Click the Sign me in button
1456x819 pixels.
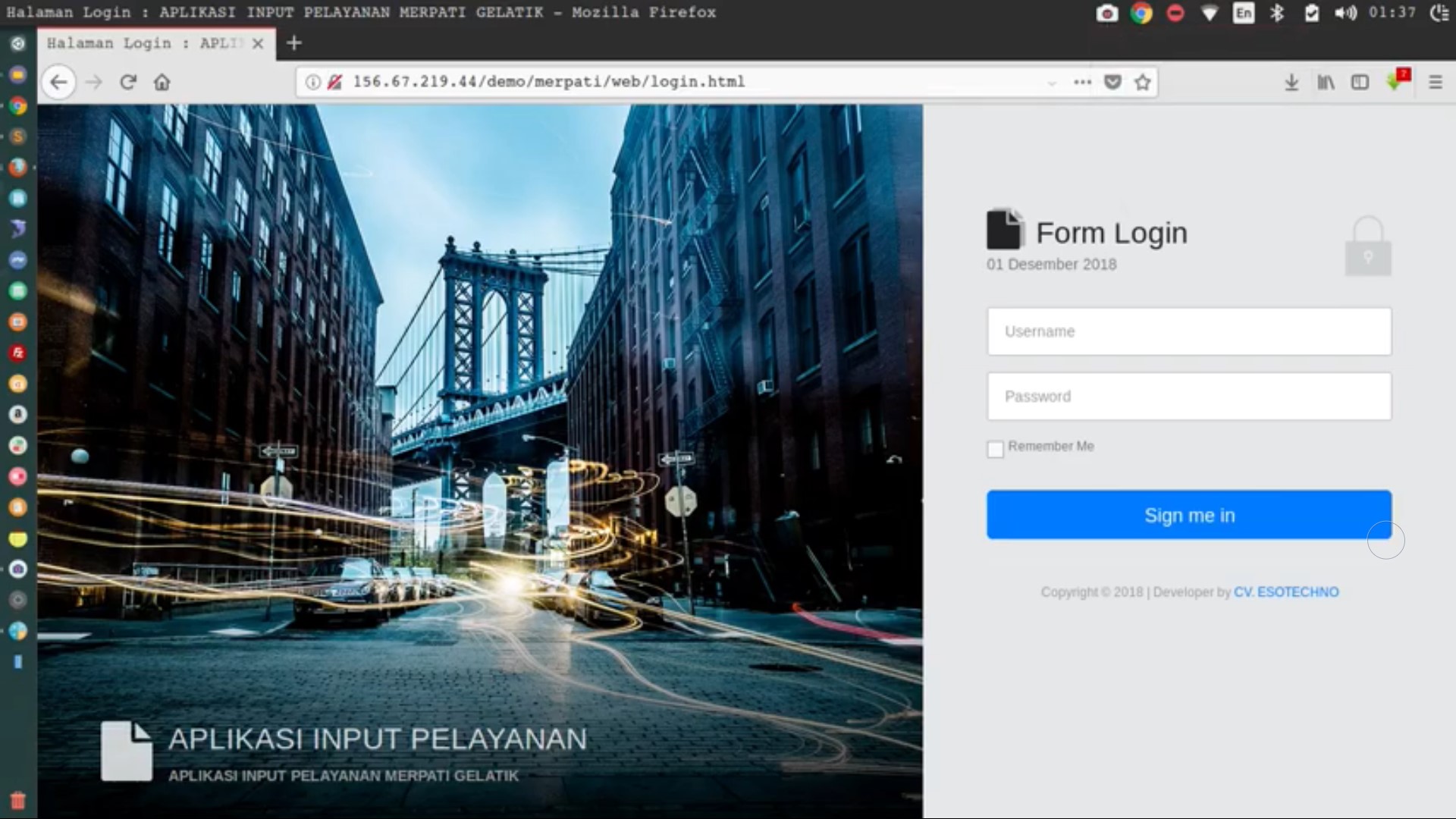[1188, 515]
